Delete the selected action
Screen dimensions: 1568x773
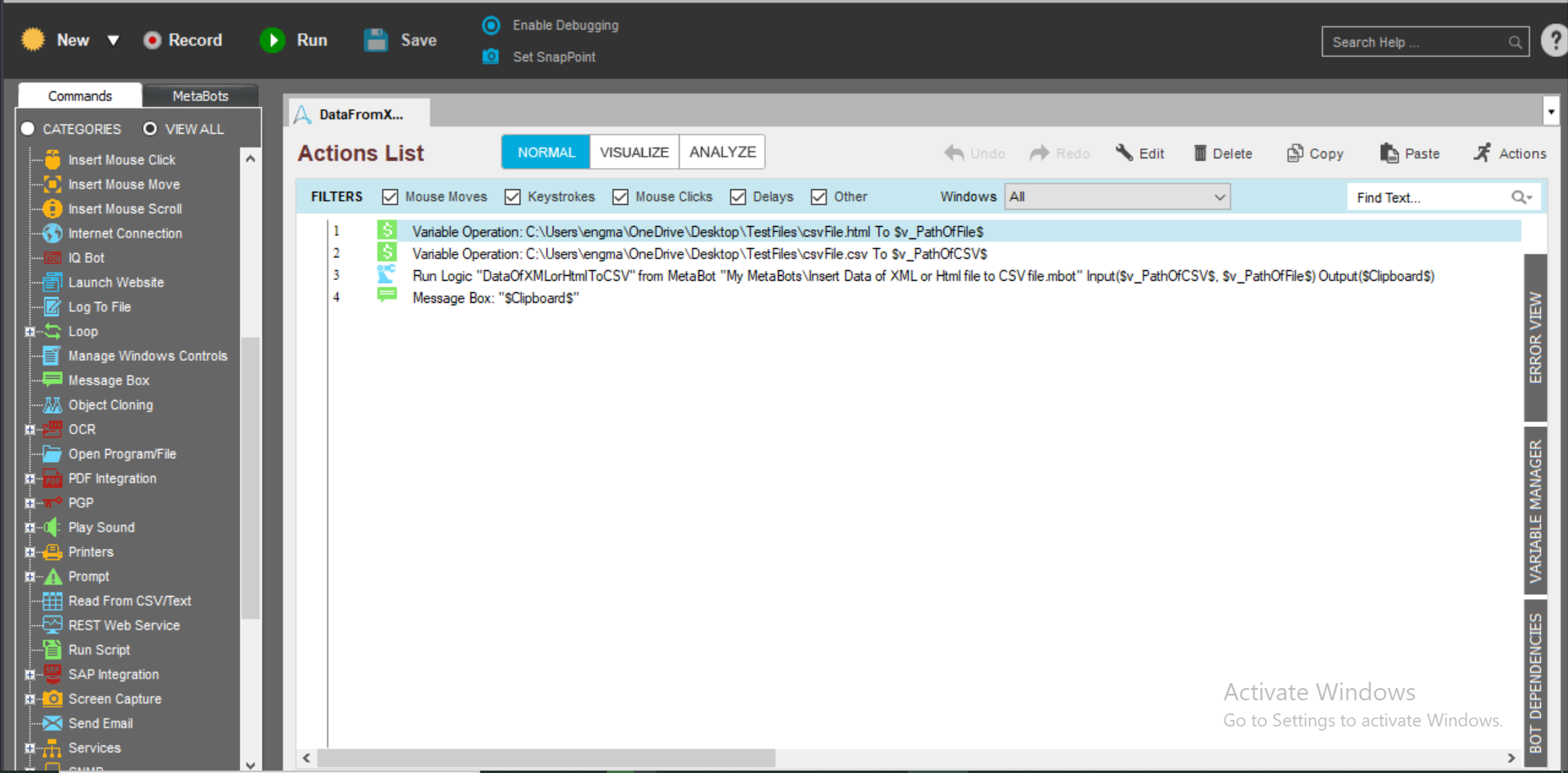(1223, 153)
